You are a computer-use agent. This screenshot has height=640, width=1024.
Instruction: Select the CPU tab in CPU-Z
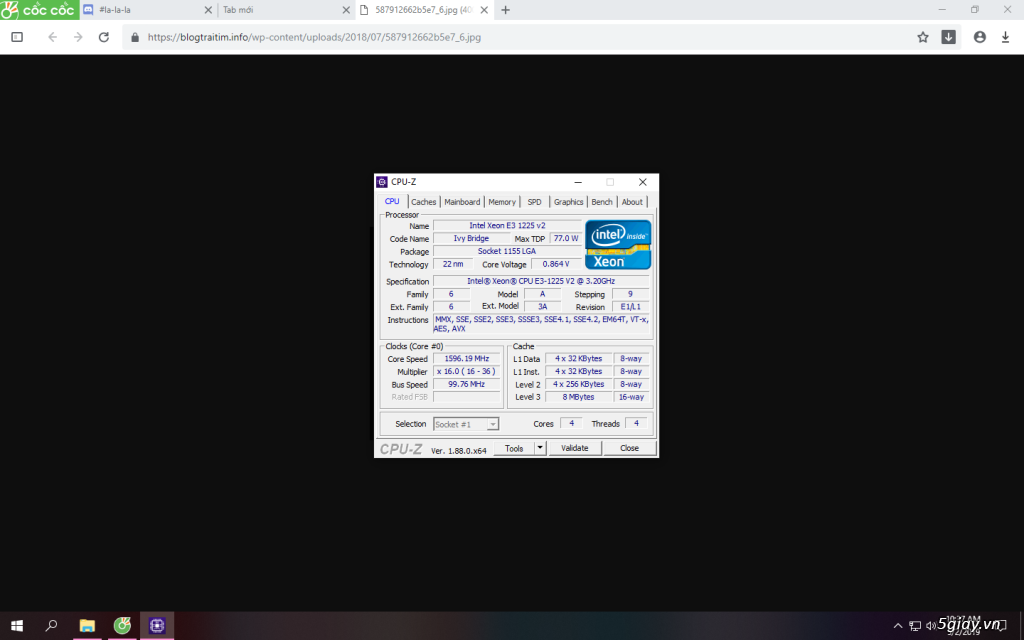pyautogui.click(x=392, y=201)
